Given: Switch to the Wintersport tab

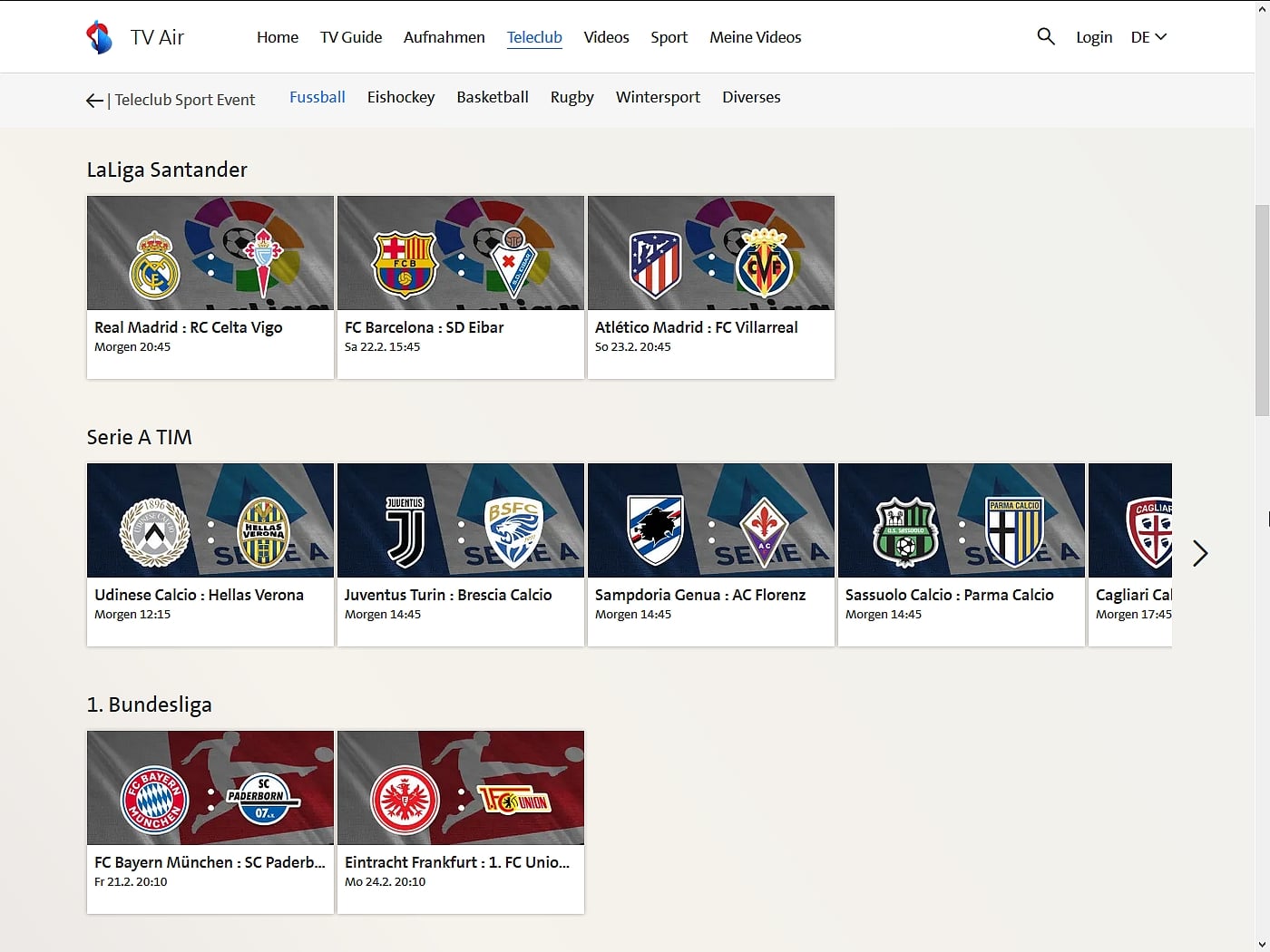Looking at the screenshot, I should point(659,97).
